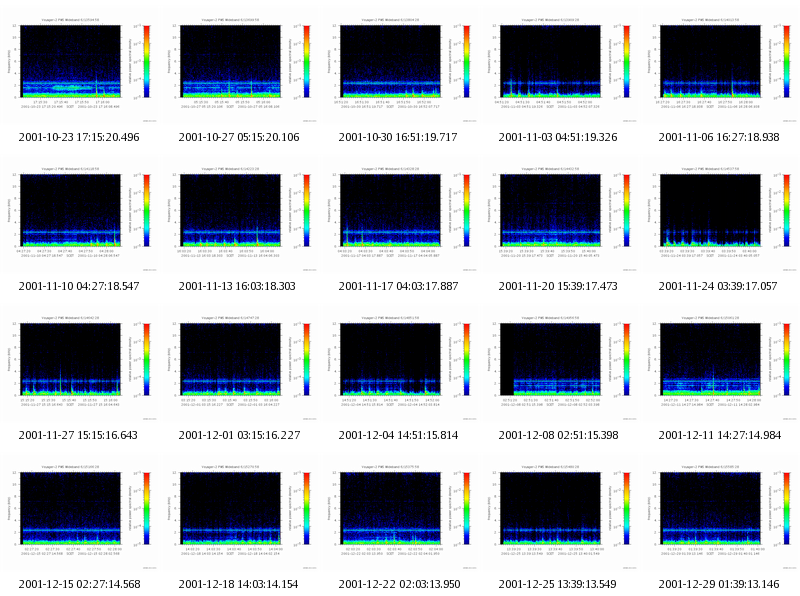This screenshot has height=596, width=800.
Task: Click the caption text 2001-11-13 16:03:18.303
Action: (x=237, y=286)
